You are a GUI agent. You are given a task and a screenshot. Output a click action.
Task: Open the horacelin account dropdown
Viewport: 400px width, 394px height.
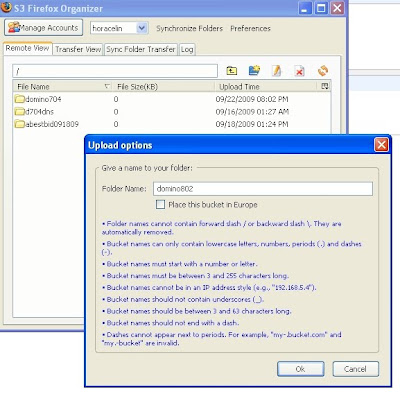click(x=142, y=28)
